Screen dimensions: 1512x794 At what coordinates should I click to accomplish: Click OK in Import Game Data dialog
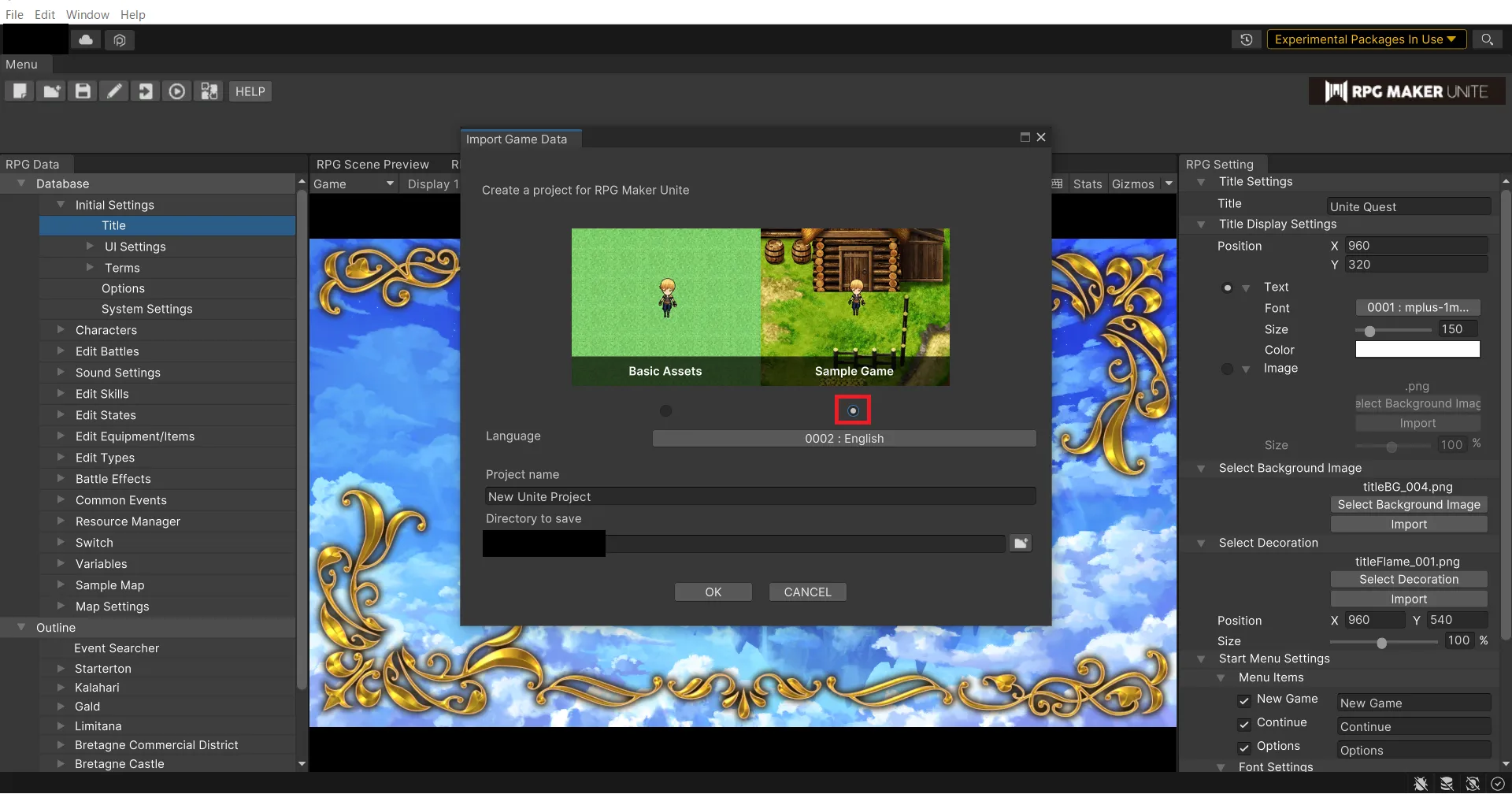(x=713, y=592)
